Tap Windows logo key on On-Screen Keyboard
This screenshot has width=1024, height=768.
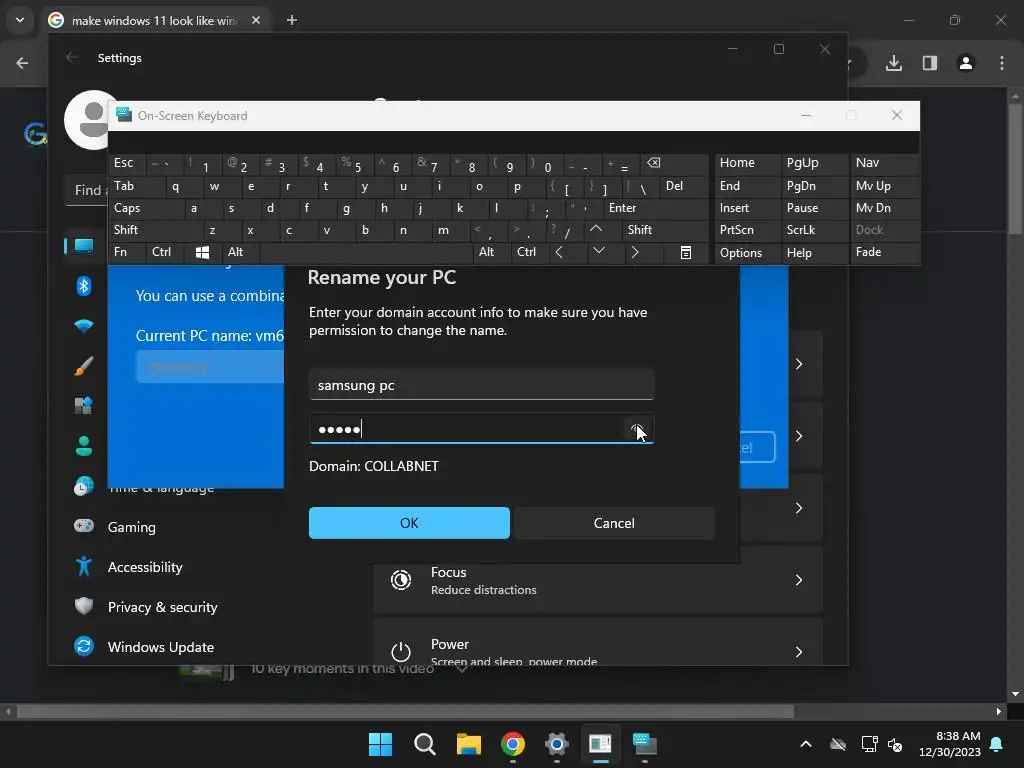click(202, 252)
